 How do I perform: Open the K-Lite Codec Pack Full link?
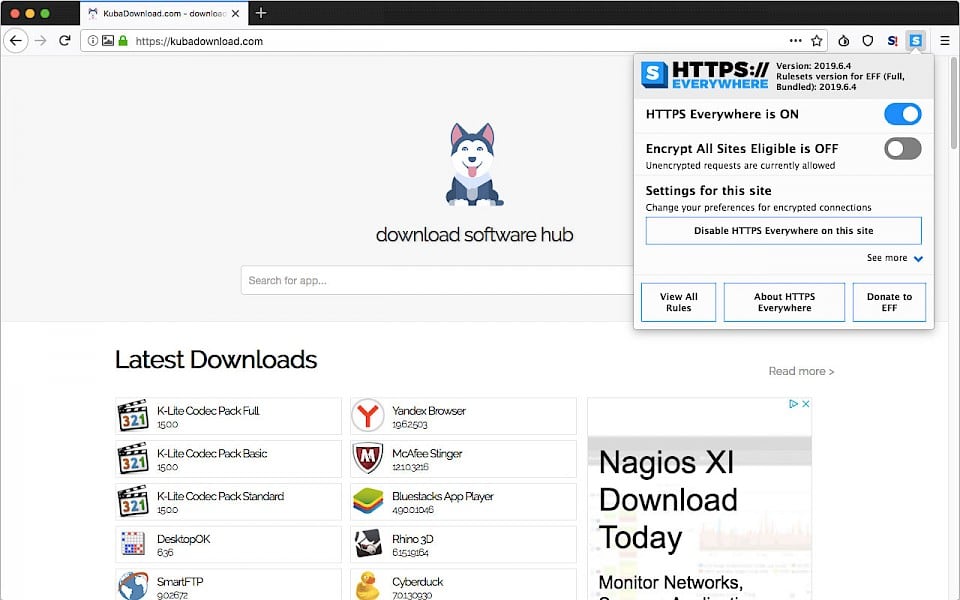click(x=208, y=411)
